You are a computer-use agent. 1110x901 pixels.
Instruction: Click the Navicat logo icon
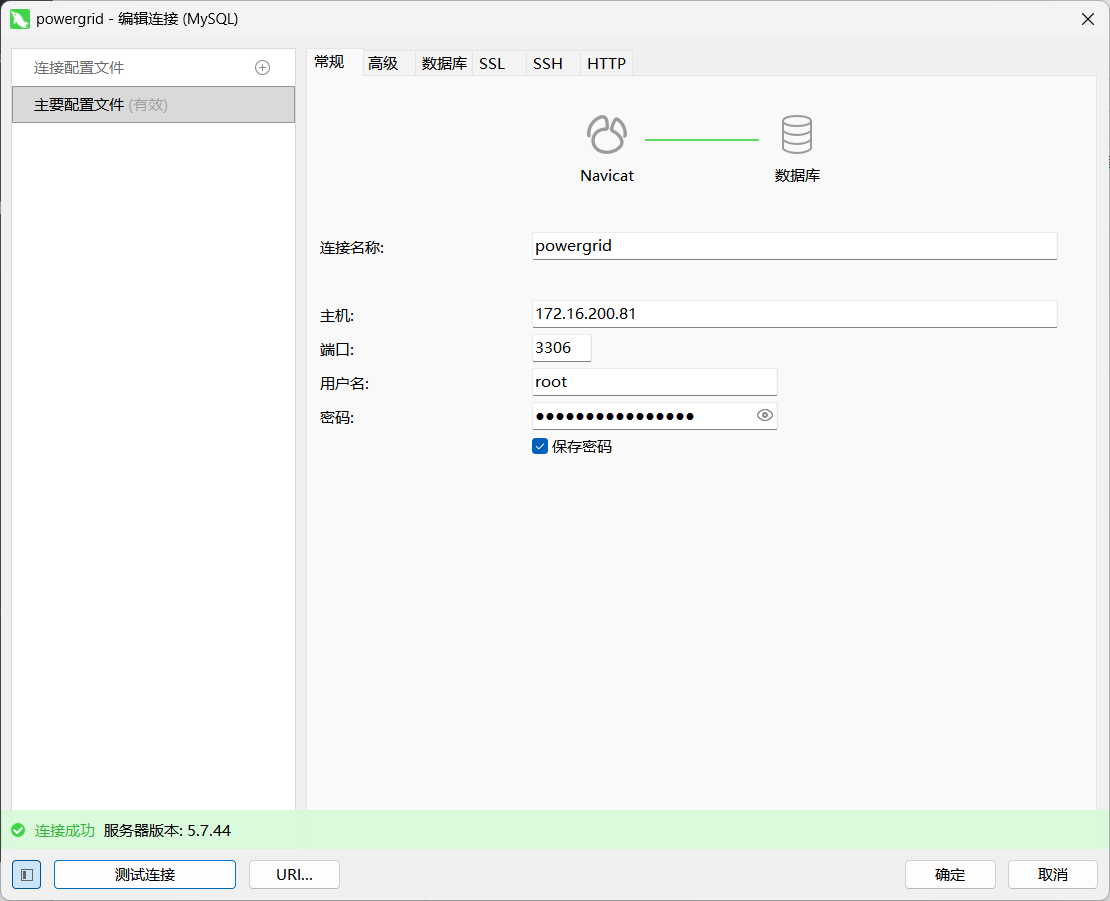click(x=607, y=134)
